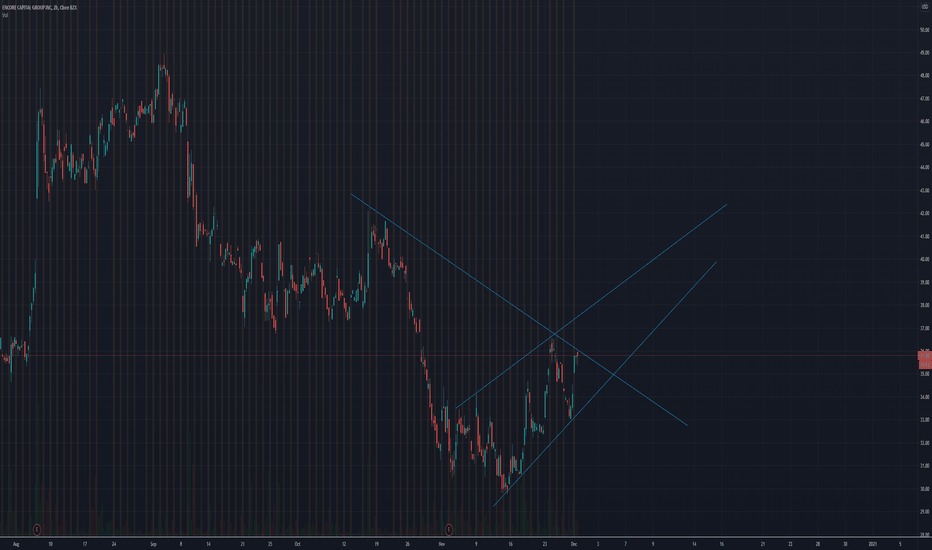This screenshot has width=932, height=550.
Task: Click the Sep label on time axis
Action: pos(153,544)
